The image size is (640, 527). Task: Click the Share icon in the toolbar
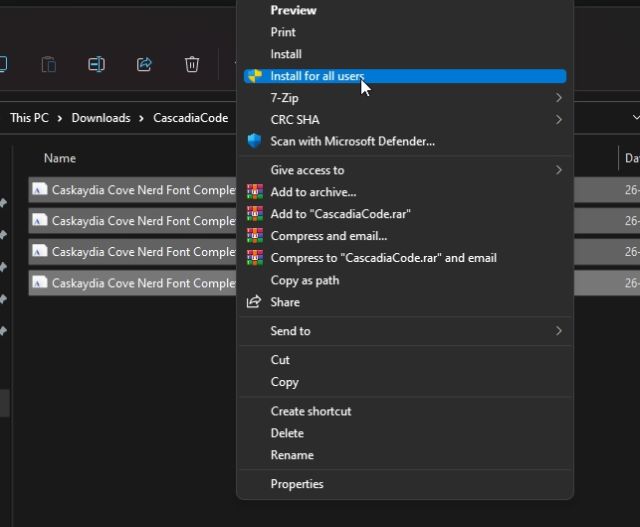144,64
